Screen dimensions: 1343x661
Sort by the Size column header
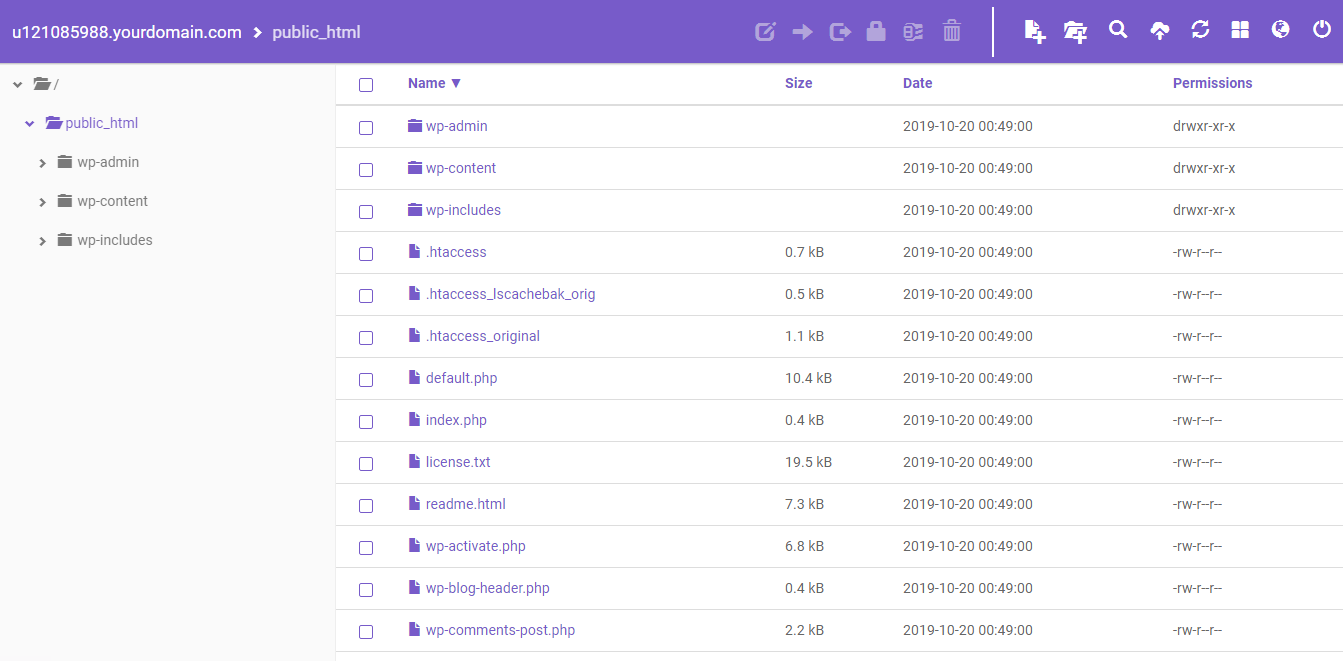pyautogui.click(x=798, y=83)
